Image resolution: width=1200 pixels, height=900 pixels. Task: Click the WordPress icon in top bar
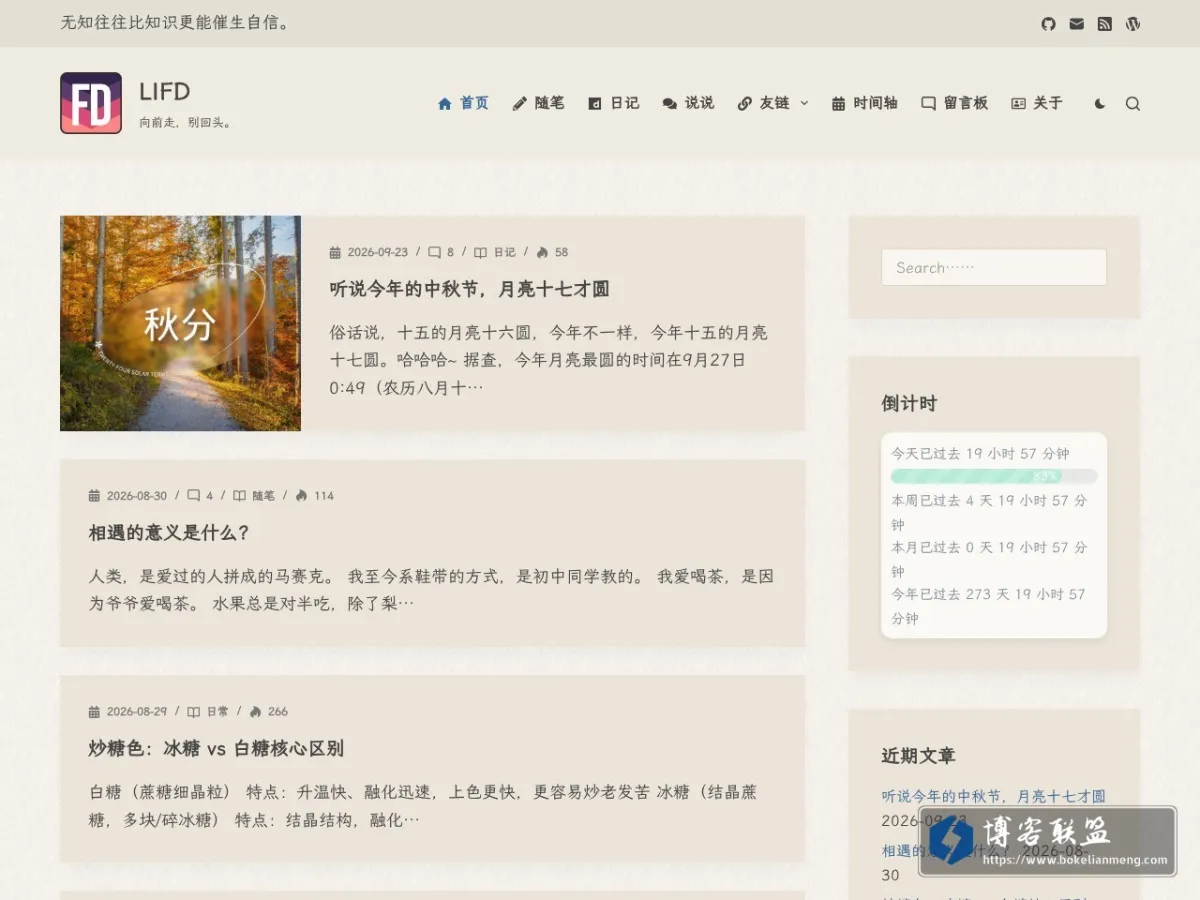click(x=1132, y=23)
